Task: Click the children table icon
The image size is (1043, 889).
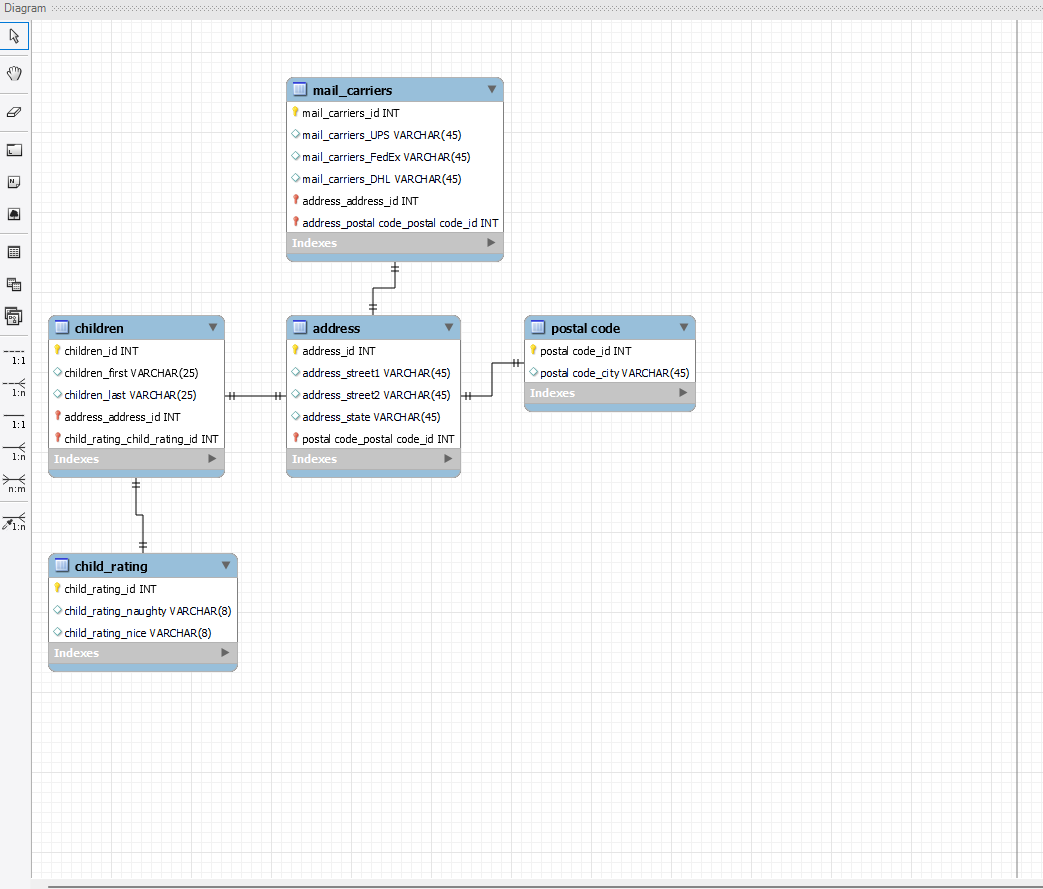Action: pos(62,327)
